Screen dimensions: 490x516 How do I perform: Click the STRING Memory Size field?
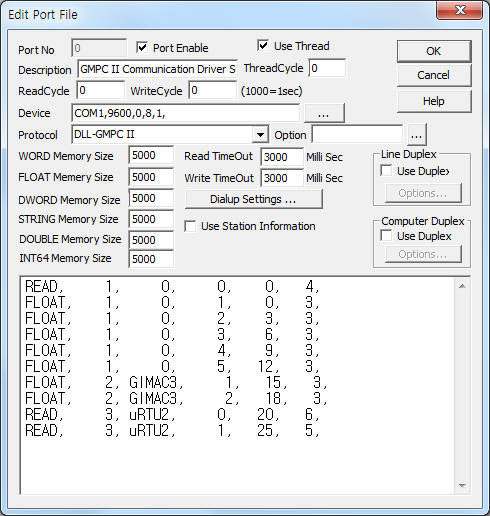(151, 219)
